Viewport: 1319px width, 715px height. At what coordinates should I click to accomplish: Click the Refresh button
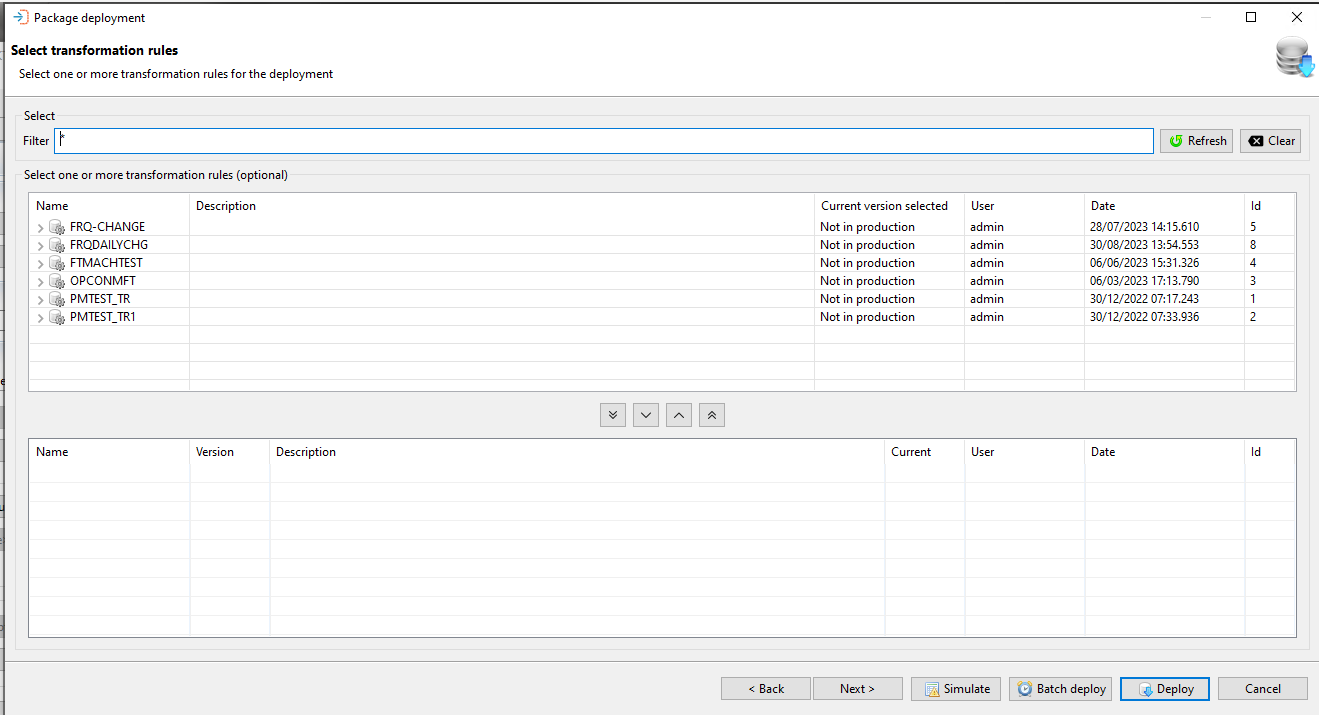[1197, 141]
